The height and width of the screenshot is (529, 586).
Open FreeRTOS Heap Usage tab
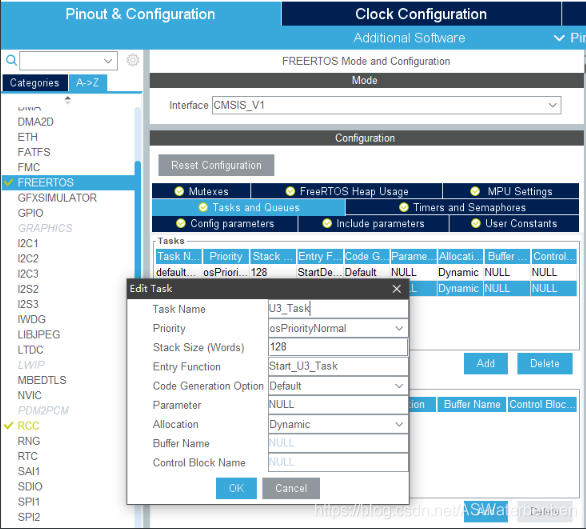point(346,191)
